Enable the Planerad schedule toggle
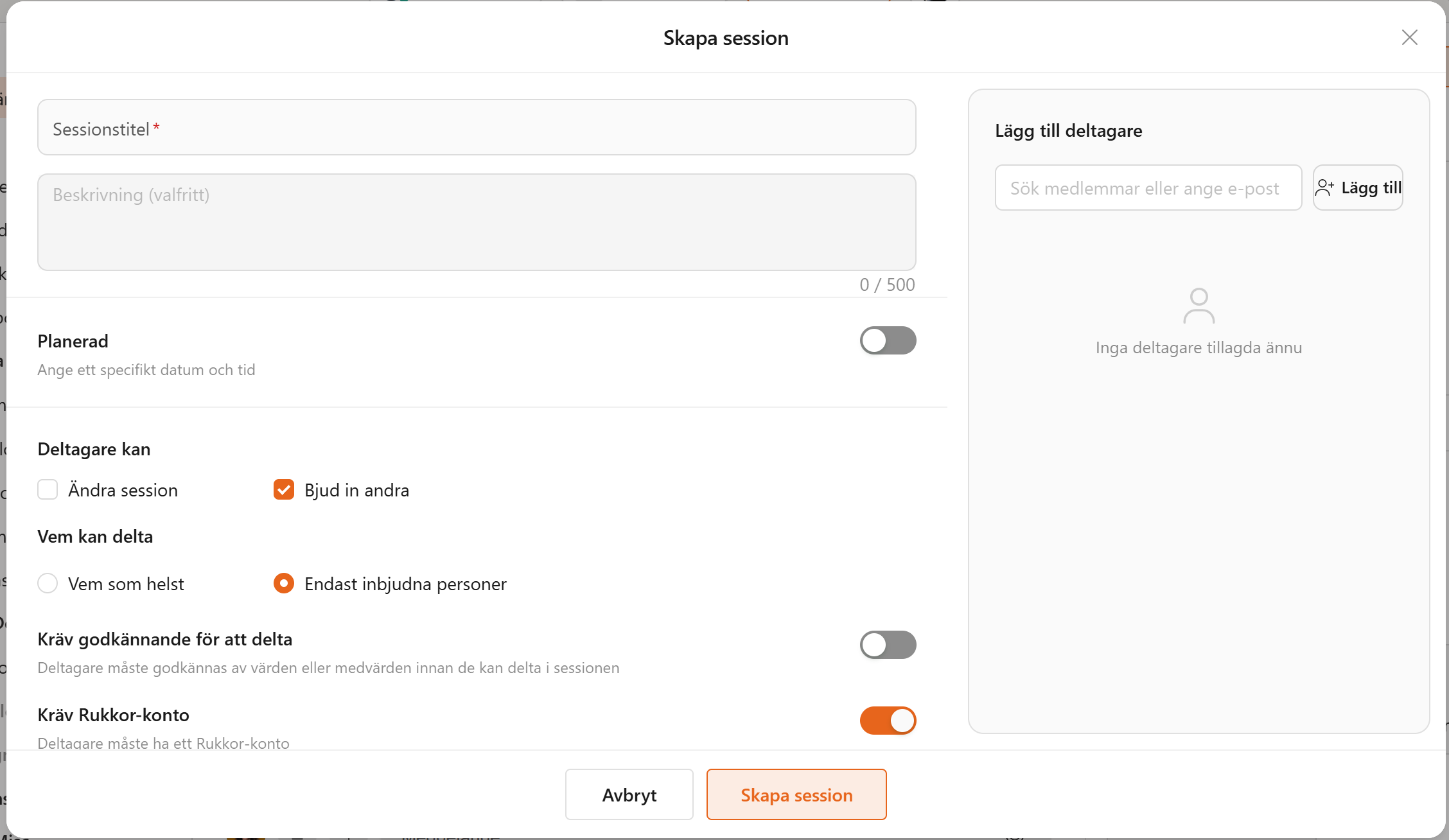Image resolution: width=1449 pixels, height=840 pixels. point(888,340)
